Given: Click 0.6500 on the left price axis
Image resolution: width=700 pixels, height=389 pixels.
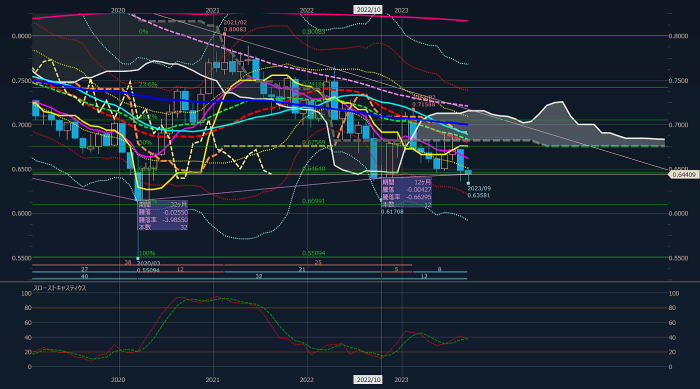Looking at the screenshot, I should click(22, 169).
